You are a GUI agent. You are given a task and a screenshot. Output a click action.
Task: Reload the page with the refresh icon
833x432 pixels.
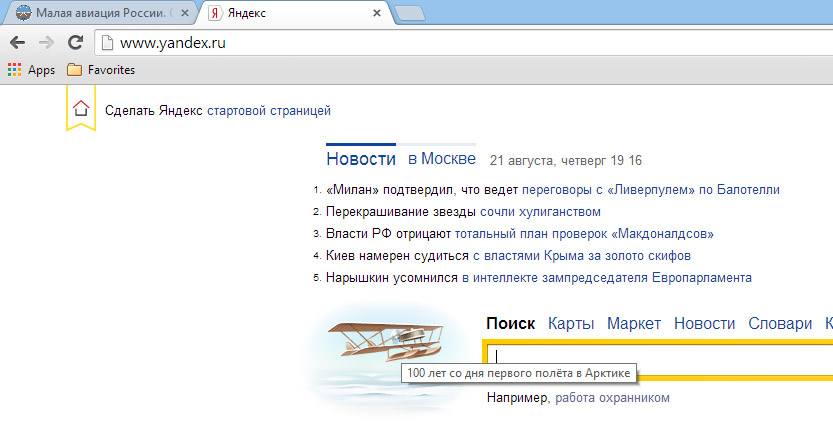tap(74, 43)
